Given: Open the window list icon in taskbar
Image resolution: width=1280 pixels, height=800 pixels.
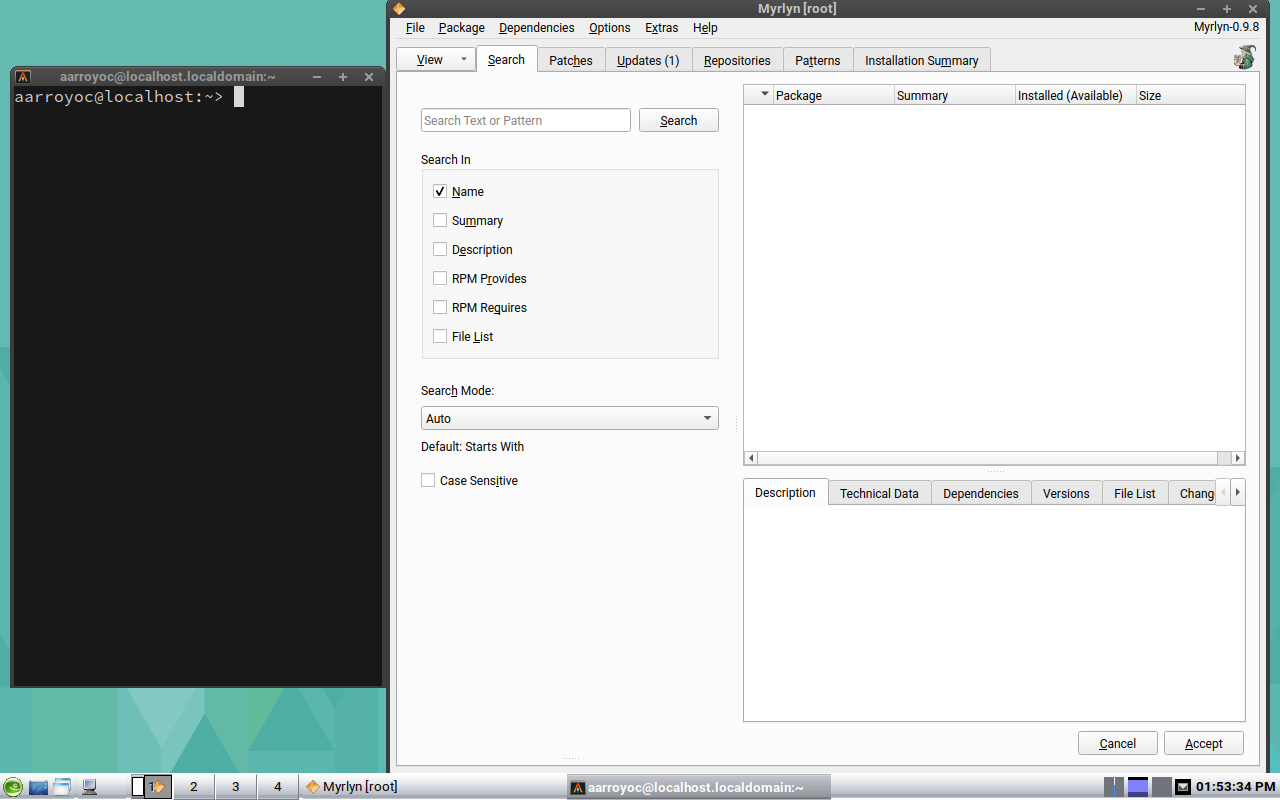Looking at the screenshot, I should (63, 787).
